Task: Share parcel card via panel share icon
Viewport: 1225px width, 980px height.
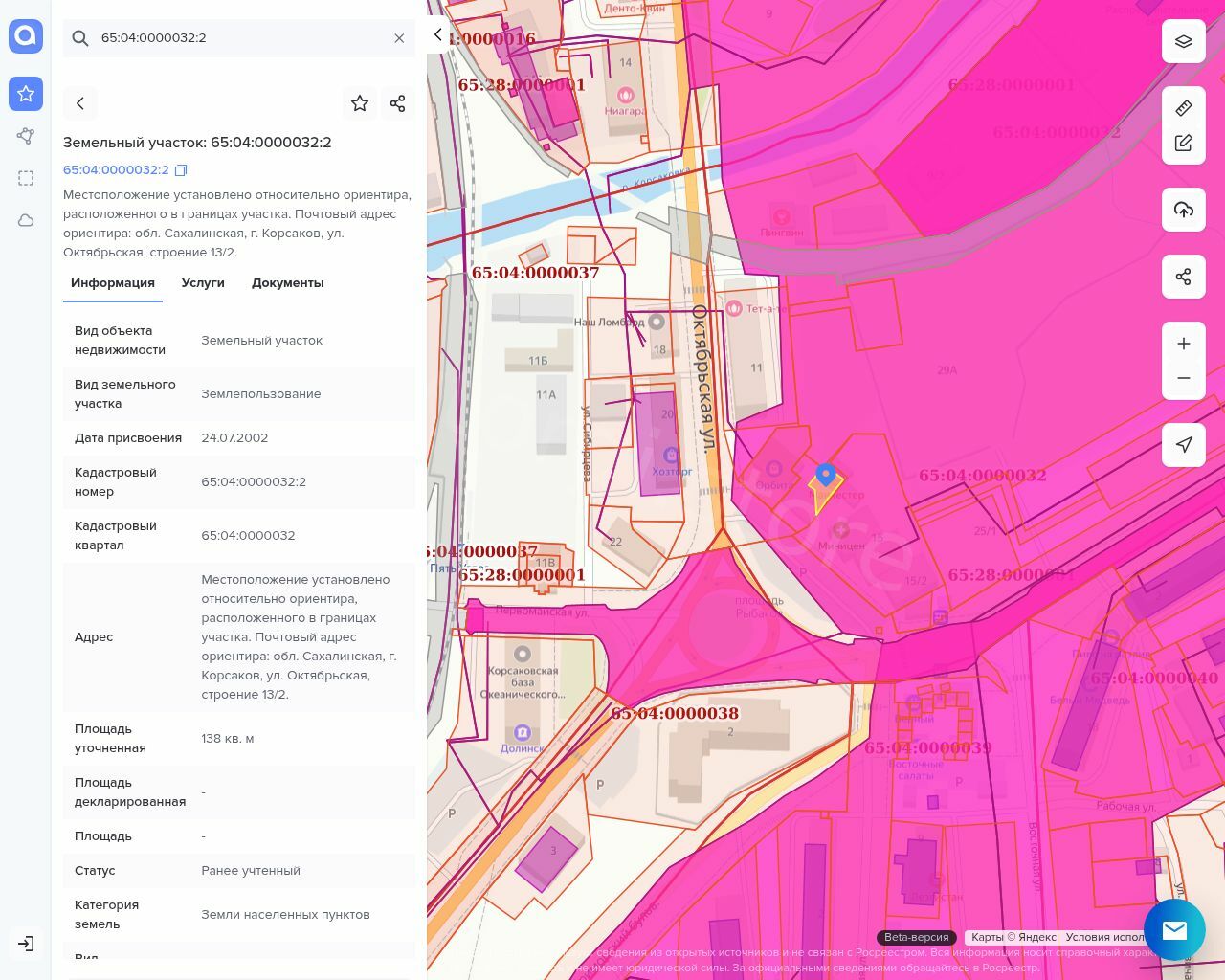Action: (398, 103)
